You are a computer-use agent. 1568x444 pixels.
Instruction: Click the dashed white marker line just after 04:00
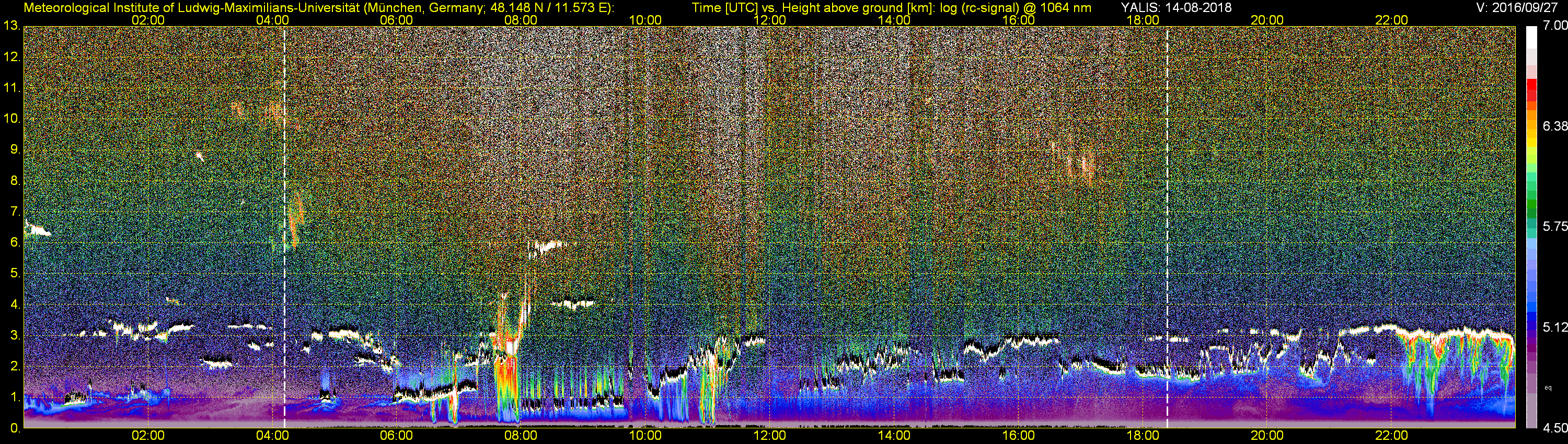(284, 227)
